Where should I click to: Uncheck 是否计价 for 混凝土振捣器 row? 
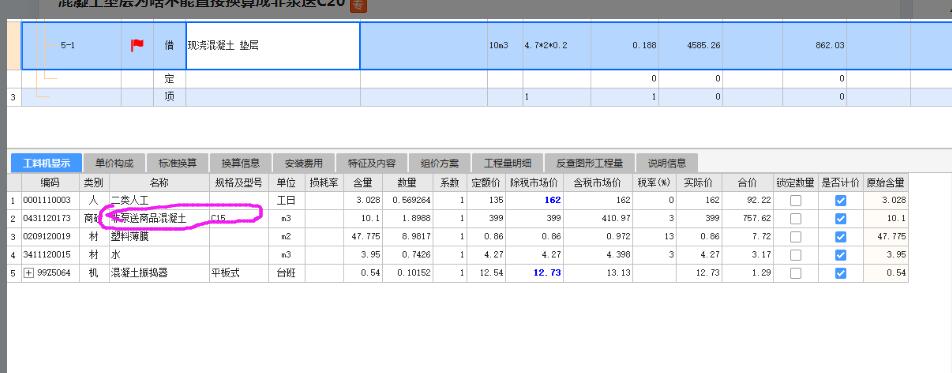[x=840, y=273]
